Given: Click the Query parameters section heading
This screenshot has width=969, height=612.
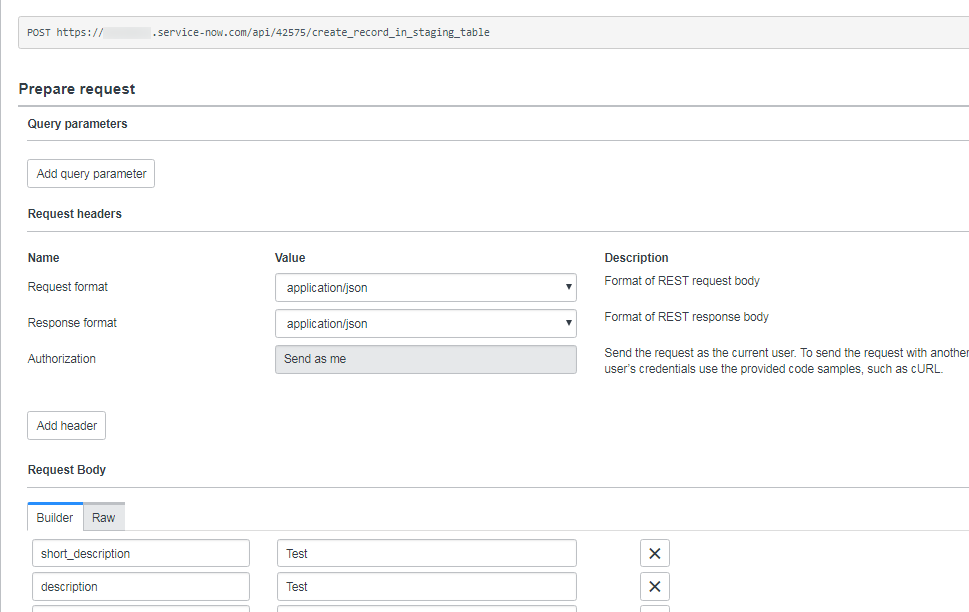Looking at the screenshot, I should [x=78, y=124].
